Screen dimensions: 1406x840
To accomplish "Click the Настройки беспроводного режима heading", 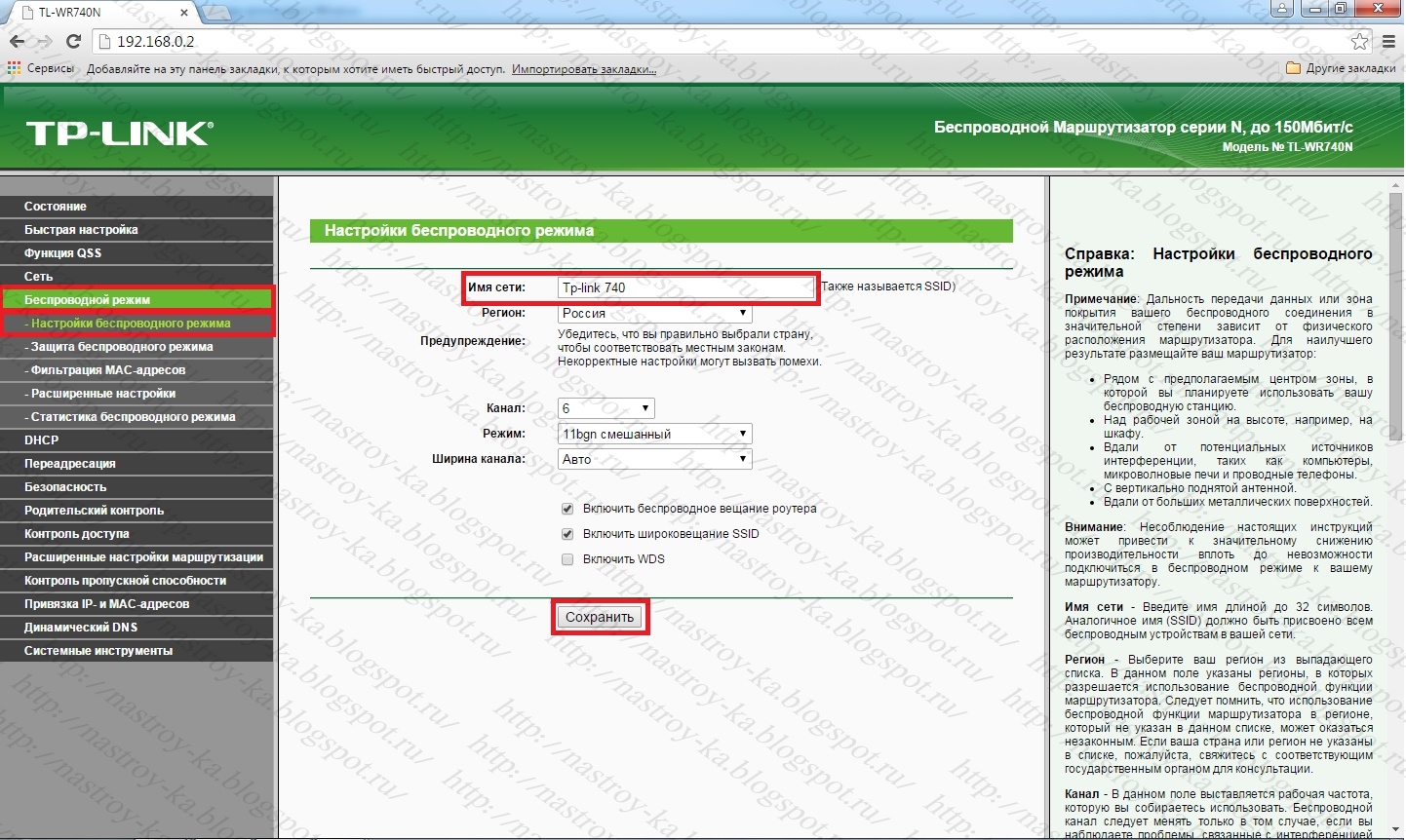I will pos(459,231).
